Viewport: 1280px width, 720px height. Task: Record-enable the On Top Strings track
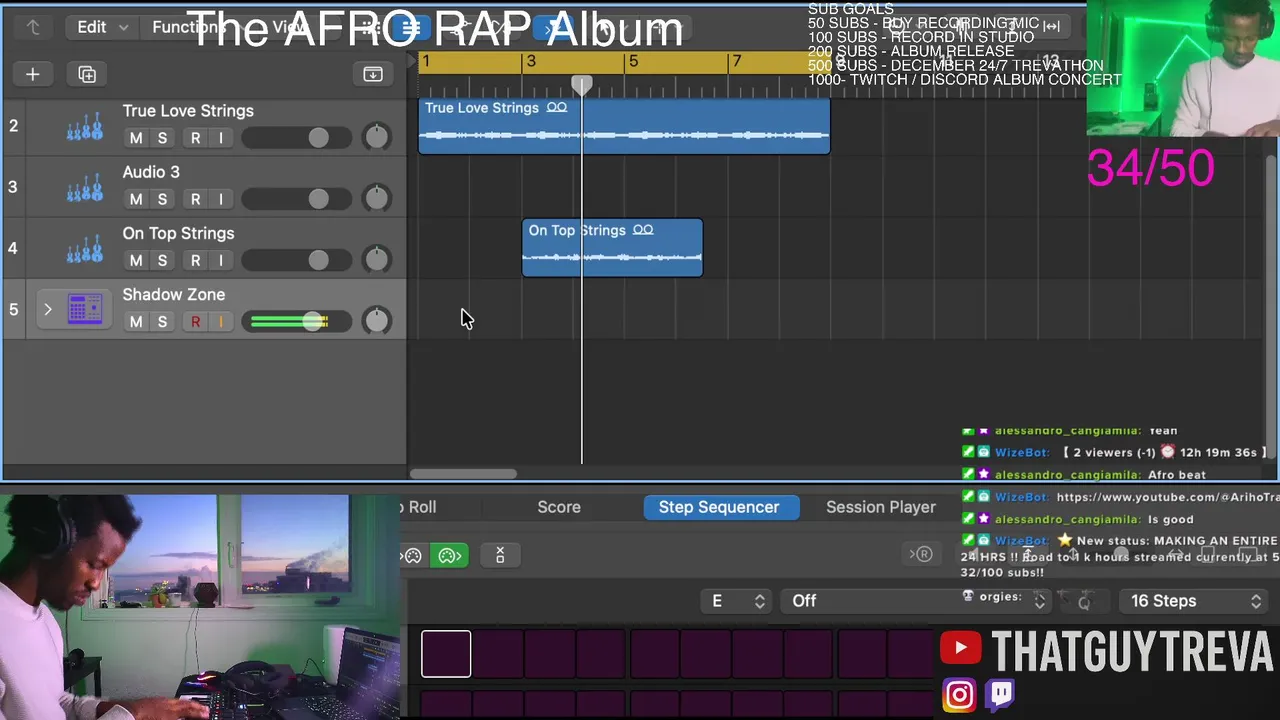point(195,260)
